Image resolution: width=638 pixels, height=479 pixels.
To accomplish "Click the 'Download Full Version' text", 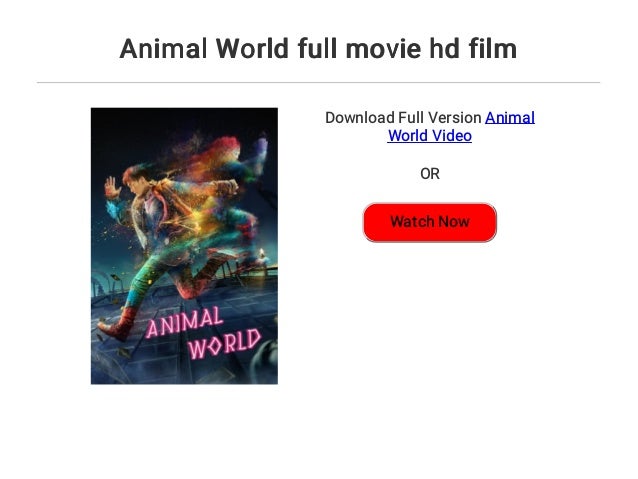I will coord(403,118).
